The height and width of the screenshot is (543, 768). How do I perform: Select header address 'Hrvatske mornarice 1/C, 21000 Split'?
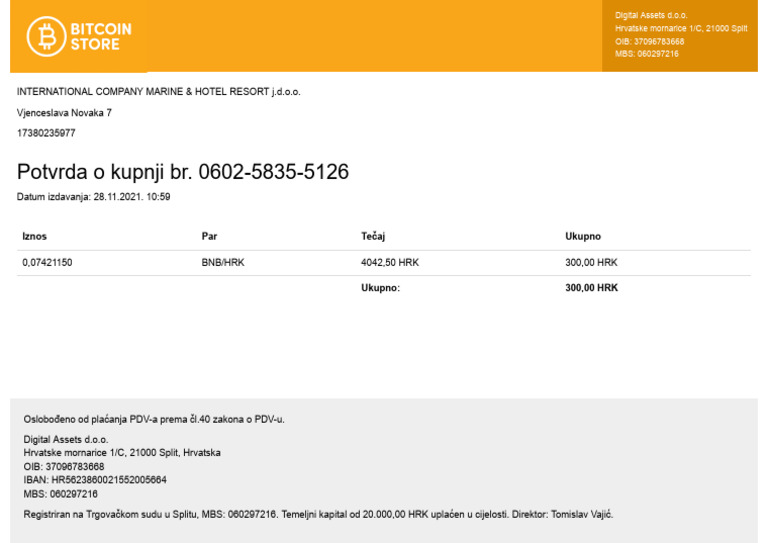tap(681, 28)
